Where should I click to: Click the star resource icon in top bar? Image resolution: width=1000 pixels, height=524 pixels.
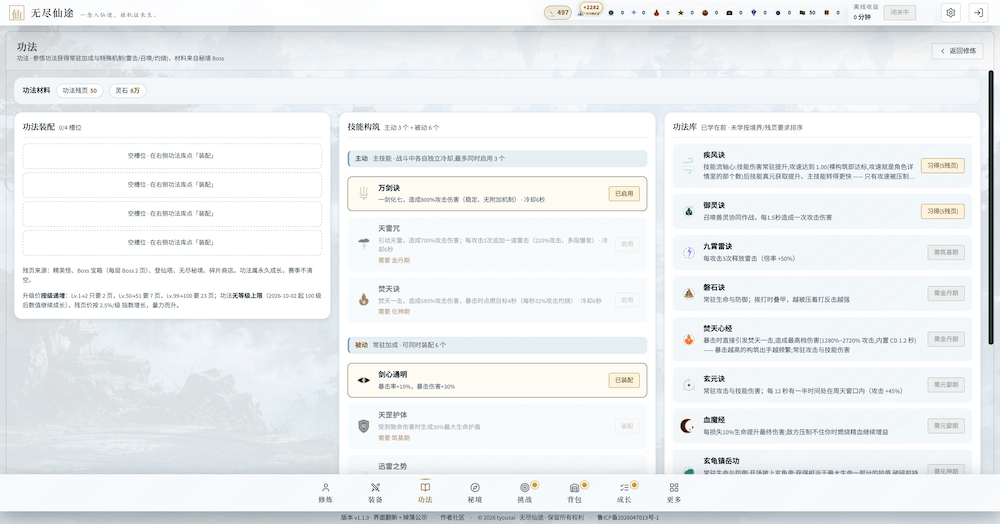[x=680, y=13]
